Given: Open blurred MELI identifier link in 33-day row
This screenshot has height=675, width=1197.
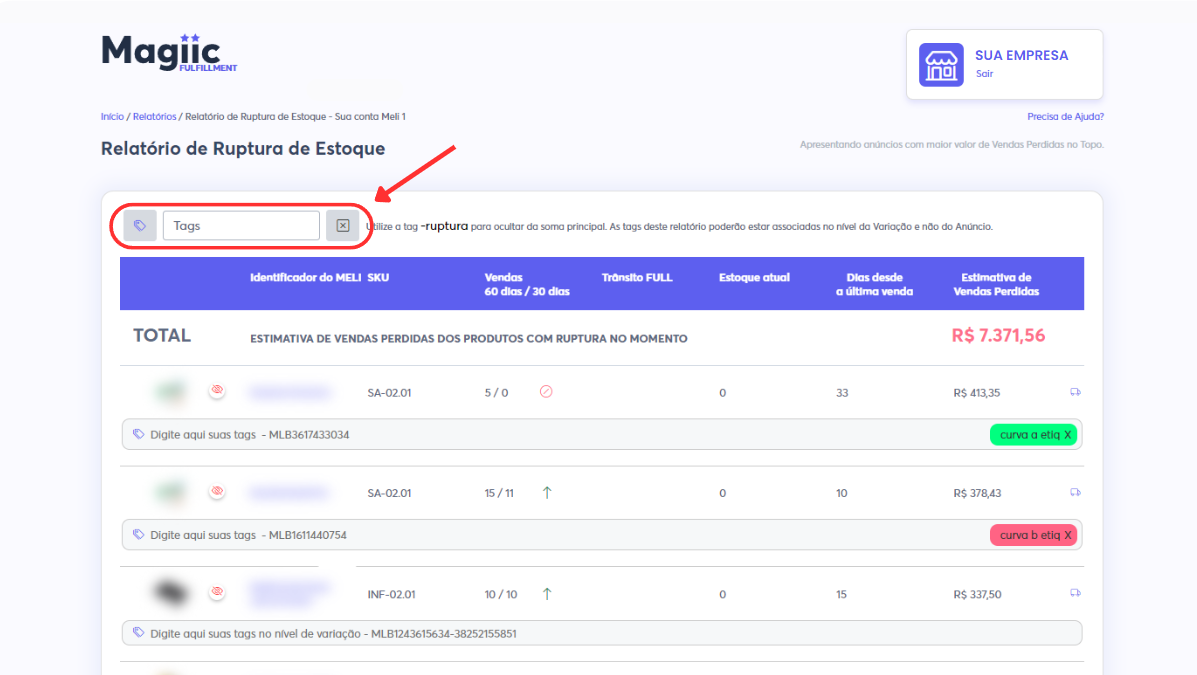Looking at the screenshot, I should [x=289, y=392].
